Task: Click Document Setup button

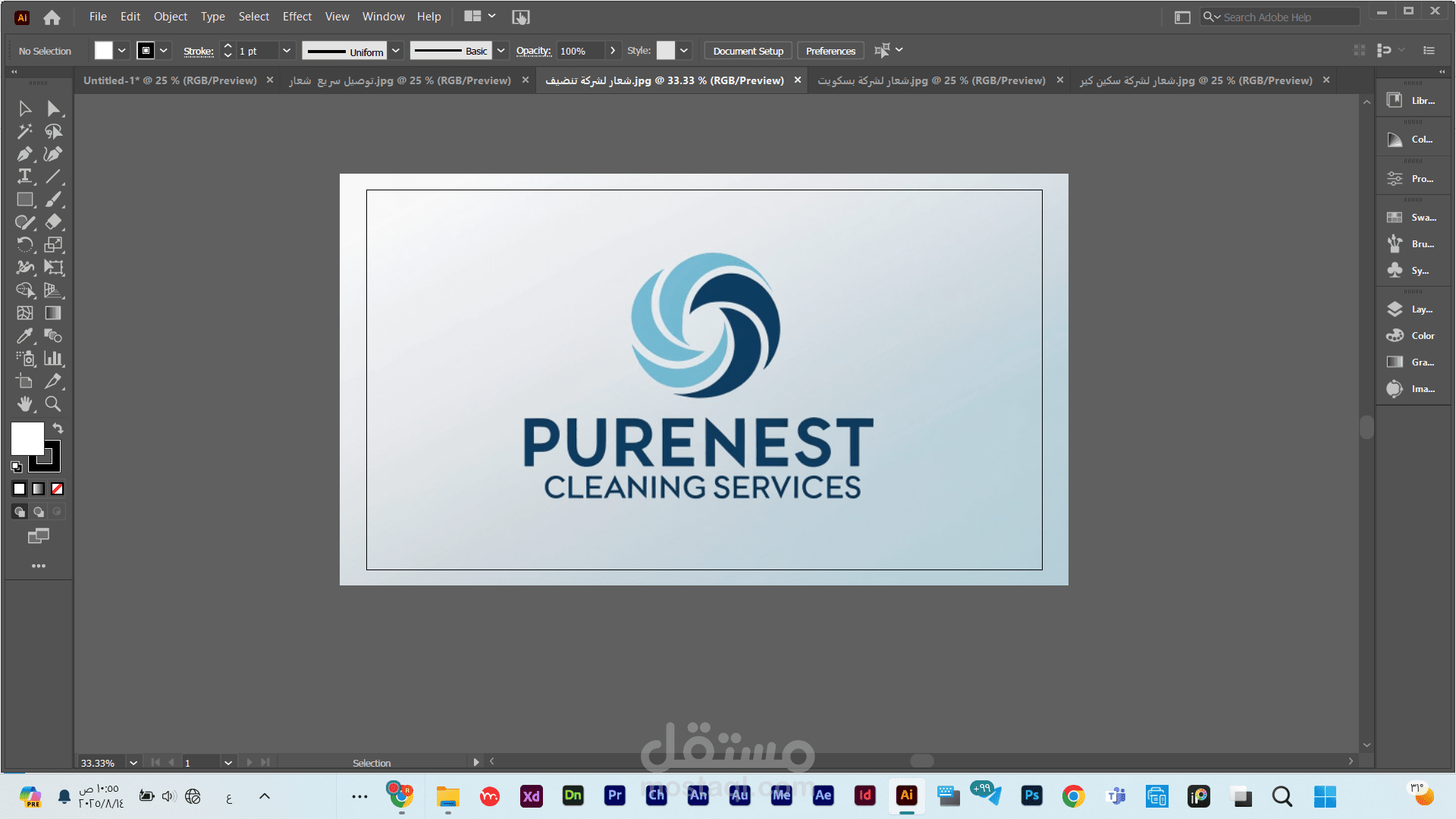Action: (748, 51)
